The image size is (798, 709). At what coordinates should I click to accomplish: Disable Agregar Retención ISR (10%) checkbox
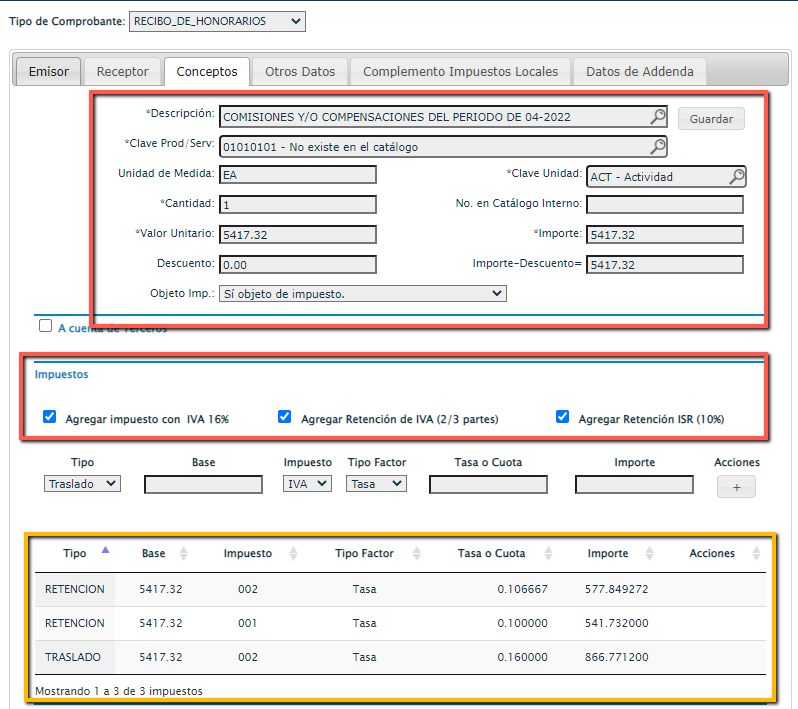click(x=563, y=417)
